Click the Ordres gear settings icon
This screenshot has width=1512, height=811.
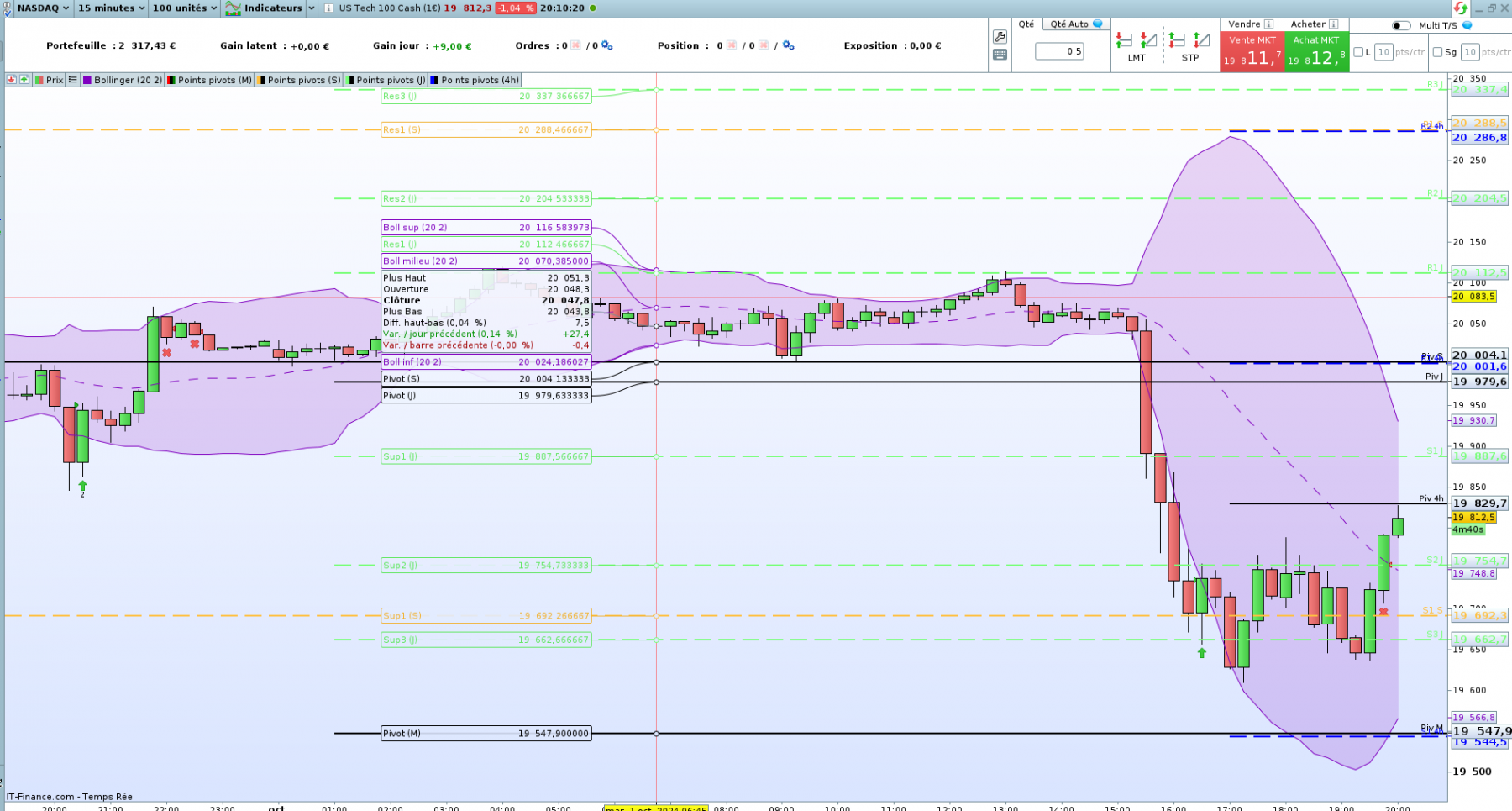click(606, 45)
